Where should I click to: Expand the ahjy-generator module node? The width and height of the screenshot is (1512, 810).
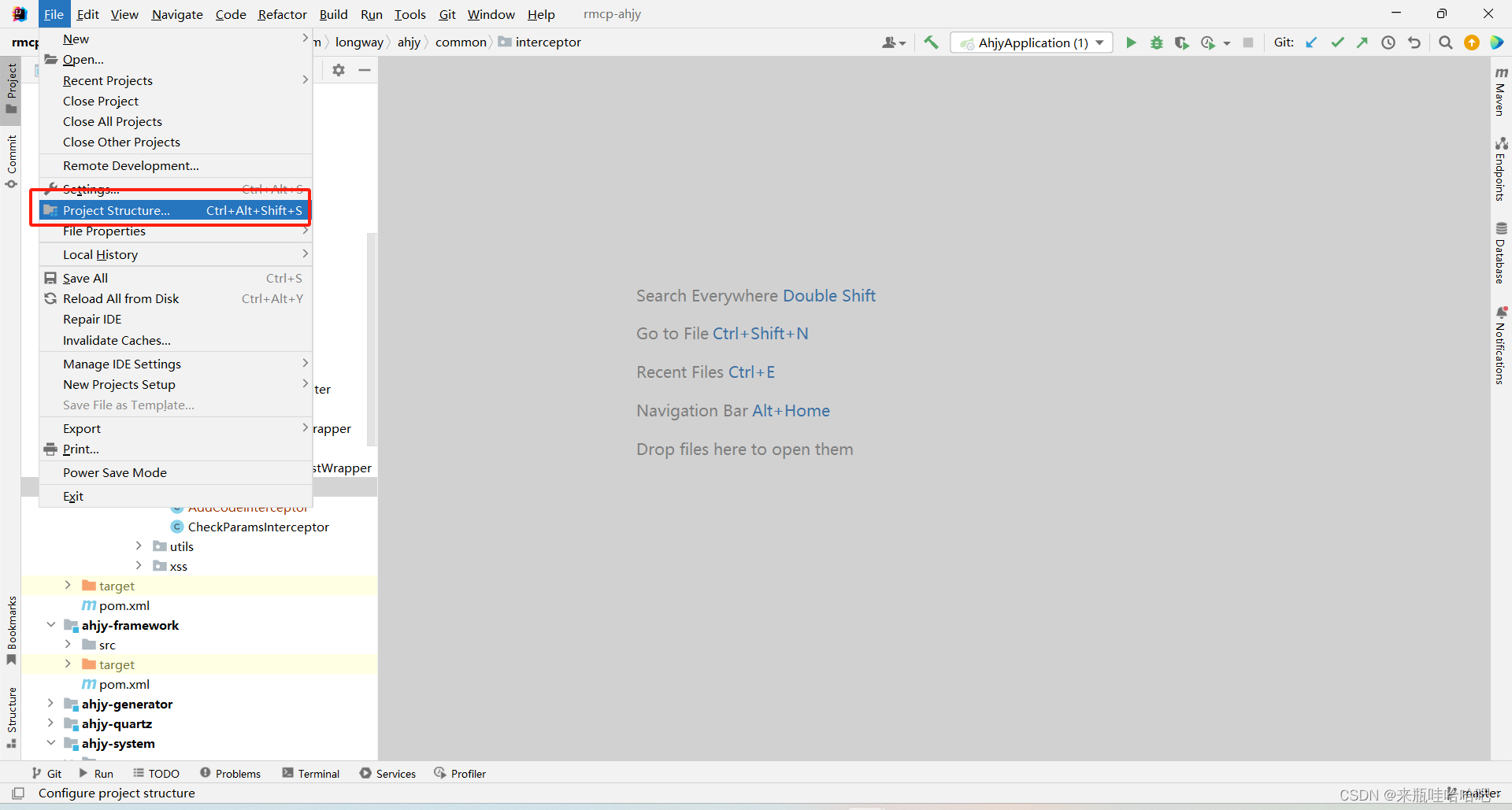pos(51,704)
